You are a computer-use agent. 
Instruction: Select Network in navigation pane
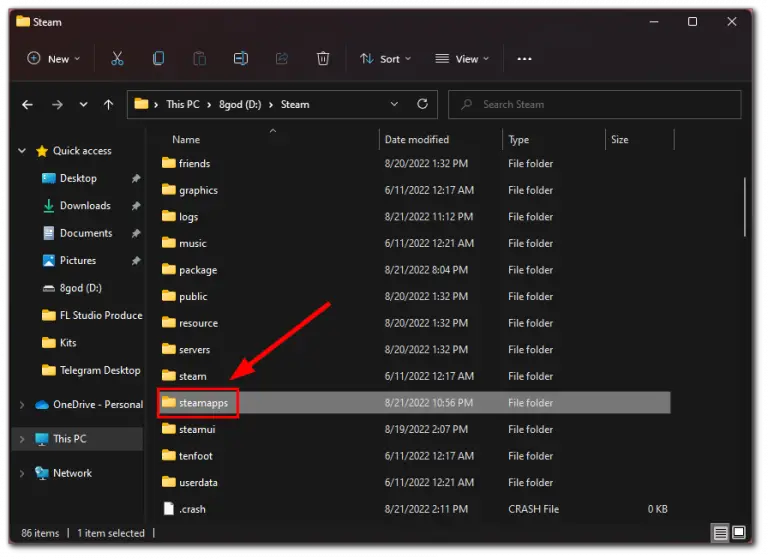point(64,473)
